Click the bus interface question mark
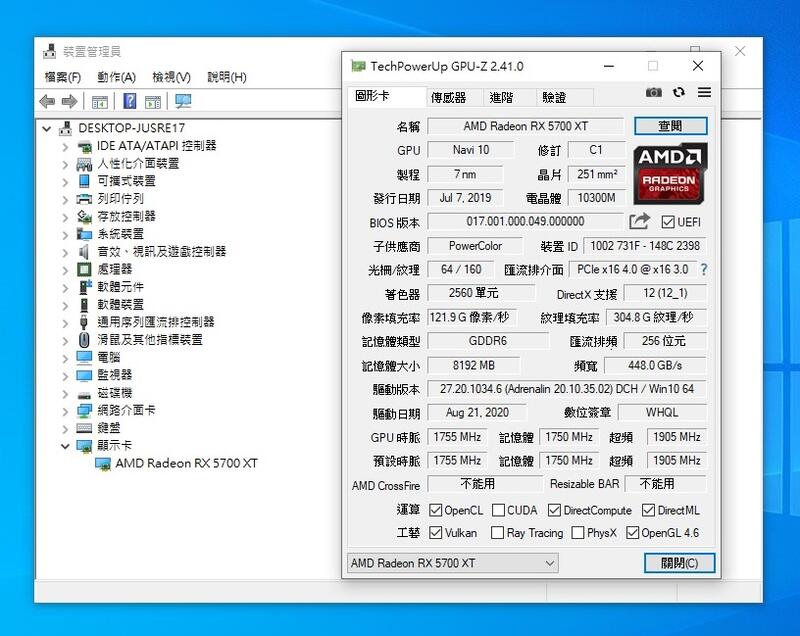Screen dimensions: 800x636 point(704,269)
